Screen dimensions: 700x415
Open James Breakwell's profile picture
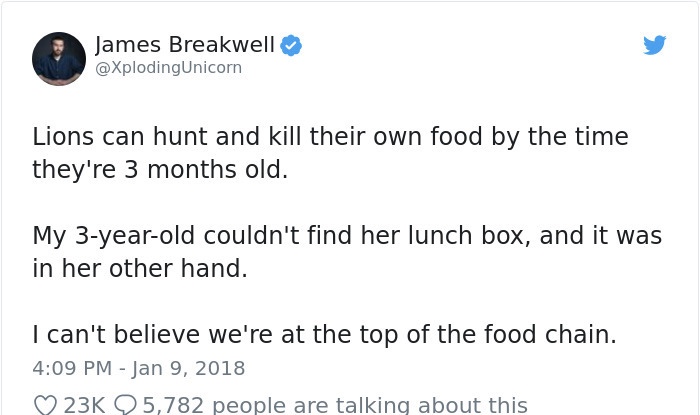tap(58, 58)
